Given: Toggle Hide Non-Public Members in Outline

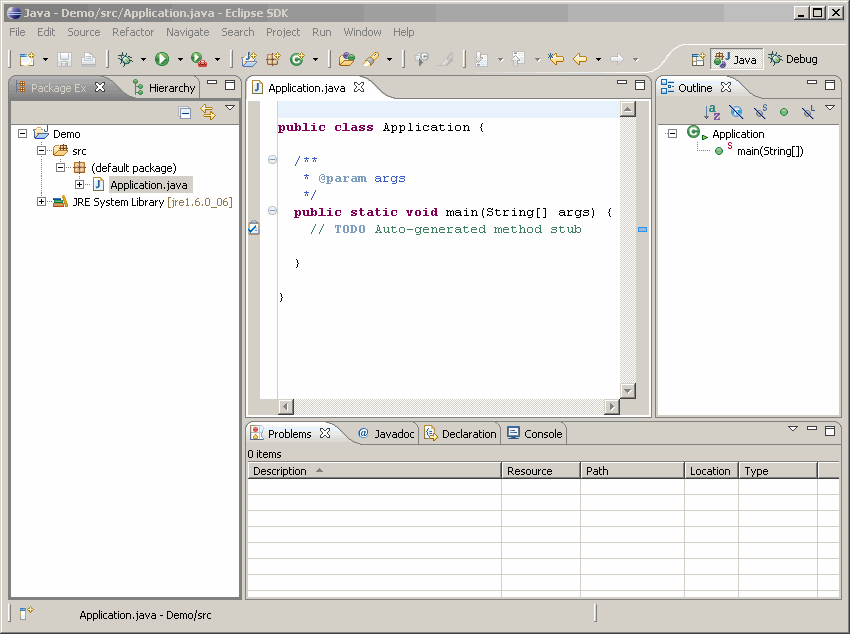Looking at the screenshot, I should pyautogui.click(x=784, y=113).
